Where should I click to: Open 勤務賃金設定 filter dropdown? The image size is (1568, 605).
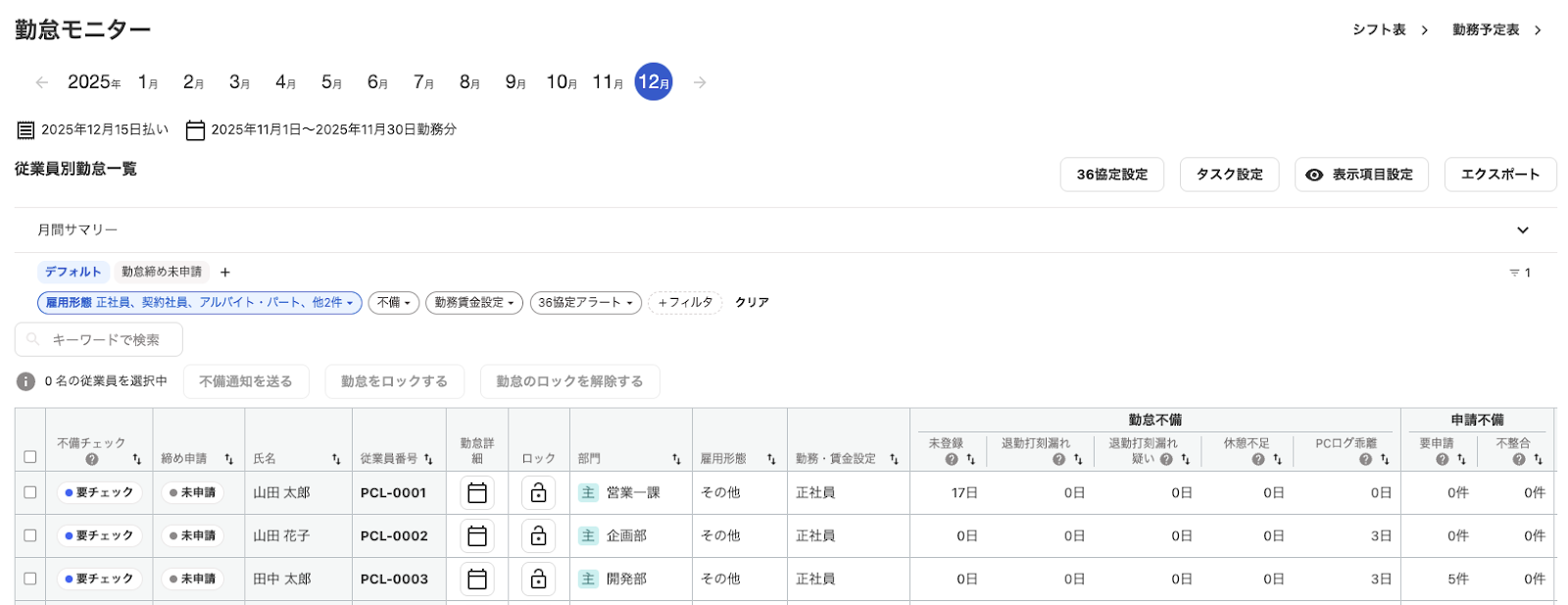coord(474,303)
